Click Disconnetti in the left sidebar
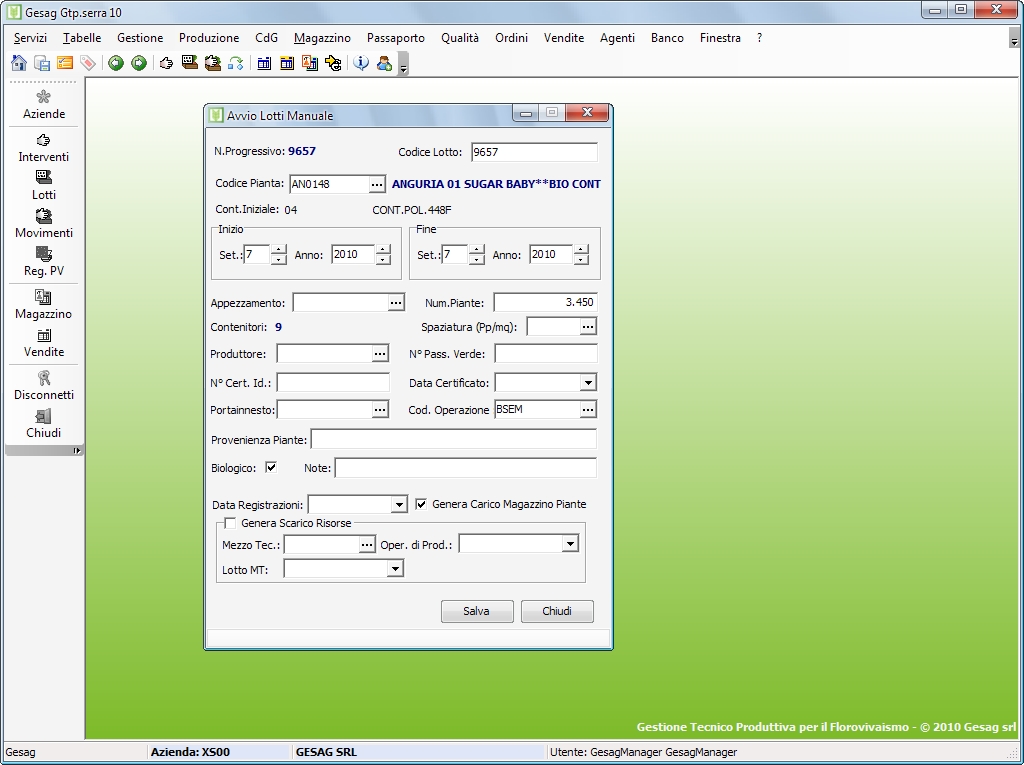This screenshot has height=765, width=1024. (x=44, y=385)
